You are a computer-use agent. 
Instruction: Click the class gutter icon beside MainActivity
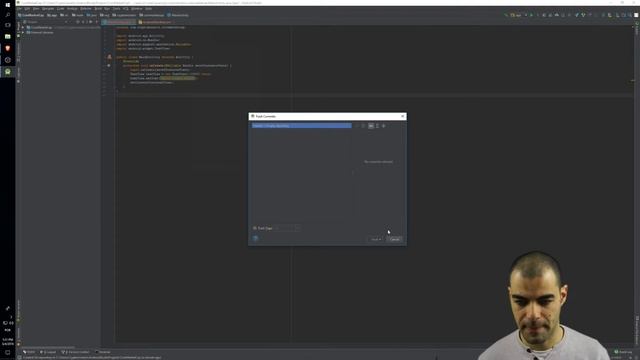click(109, 57)
